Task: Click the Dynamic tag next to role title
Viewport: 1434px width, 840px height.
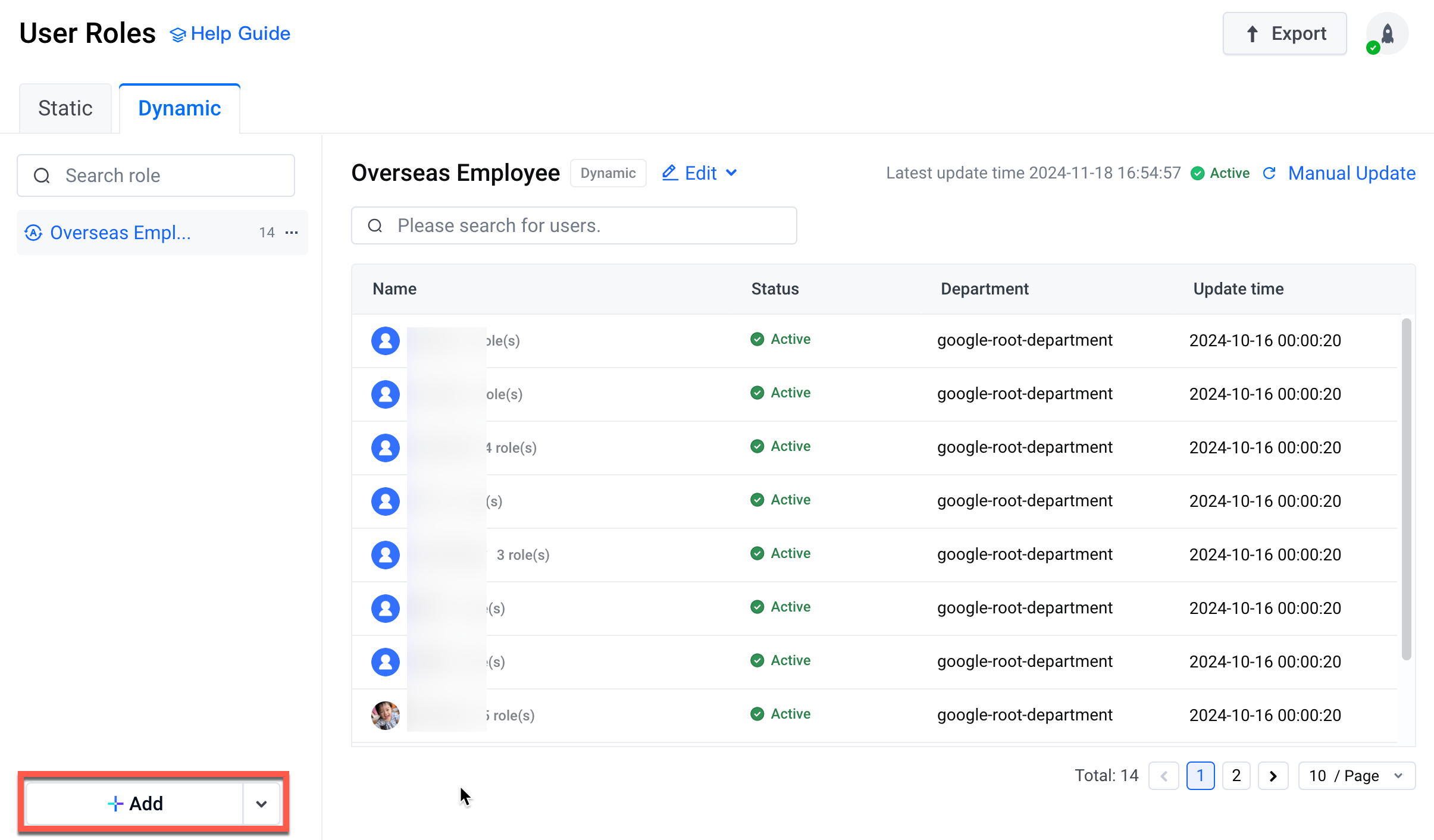Action: click(x=608, y=173)
